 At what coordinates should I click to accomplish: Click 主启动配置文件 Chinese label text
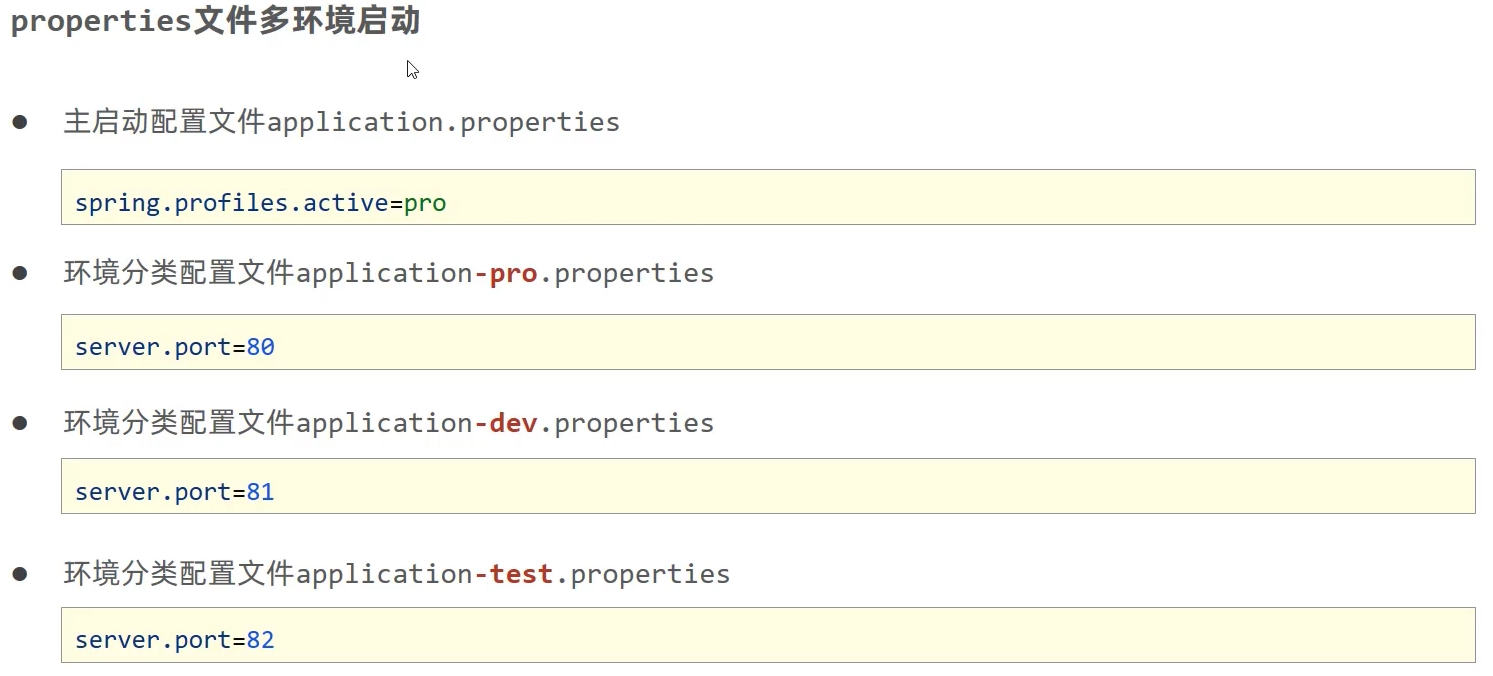click(165, 122)
